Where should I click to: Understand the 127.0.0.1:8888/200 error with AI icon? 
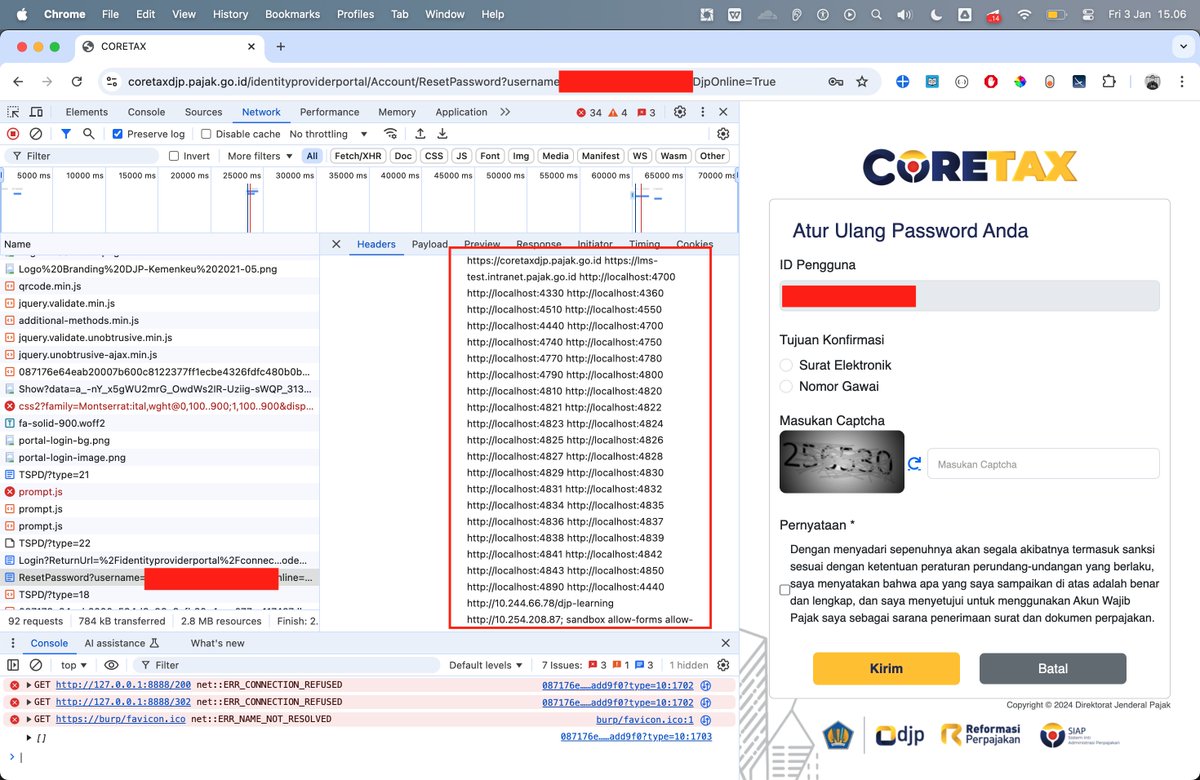705,685
